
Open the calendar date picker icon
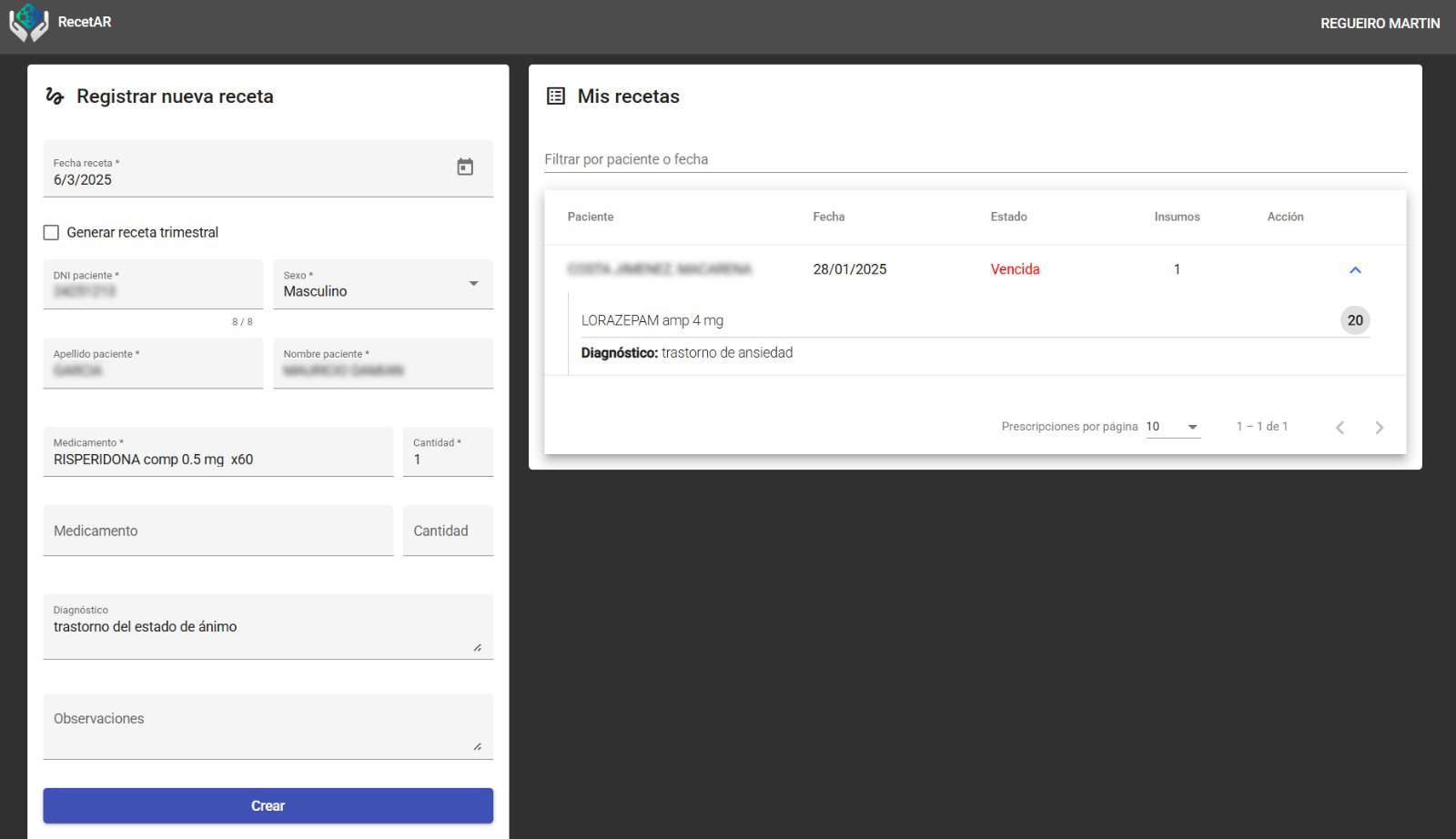coord(464,167)
